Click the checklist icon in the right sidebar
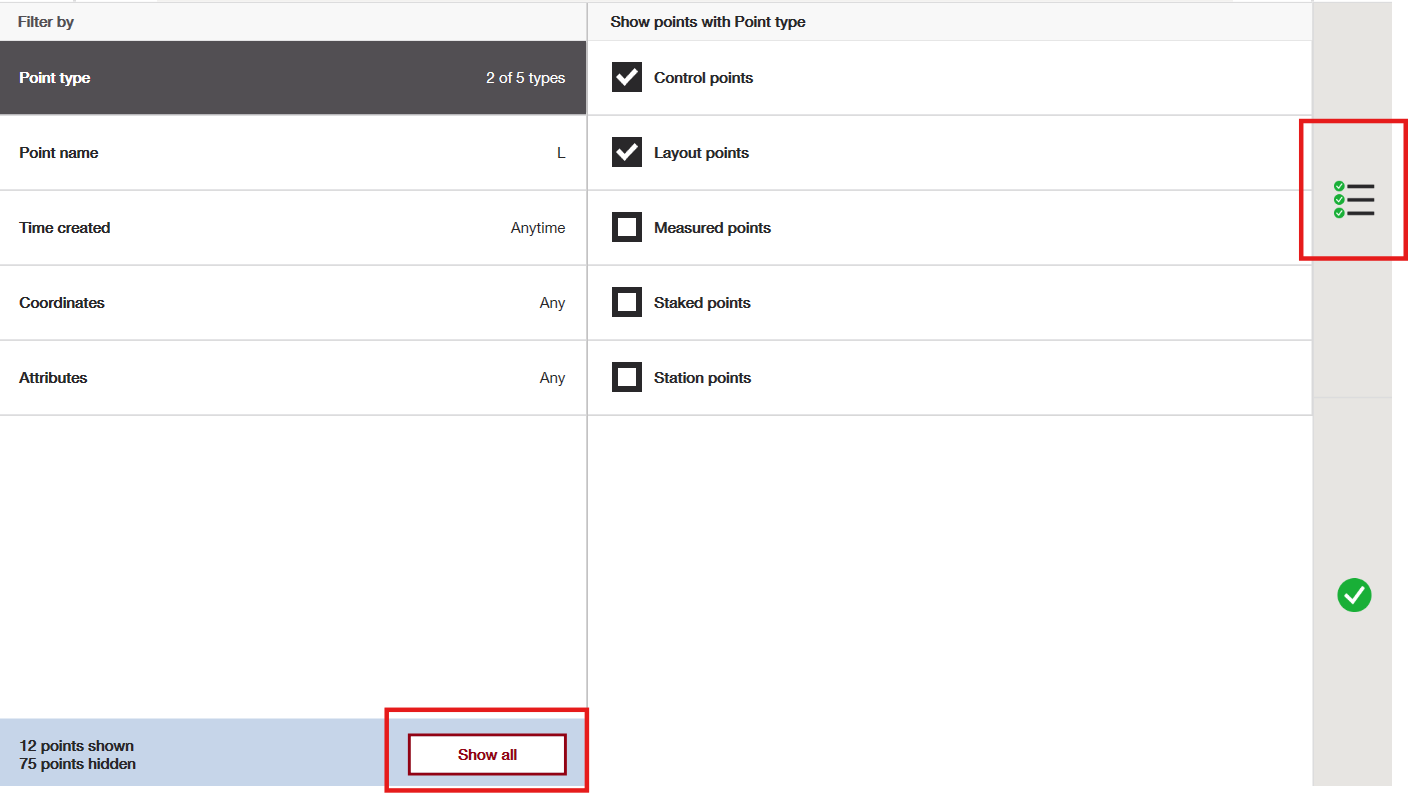 [x=1354, y=199]
